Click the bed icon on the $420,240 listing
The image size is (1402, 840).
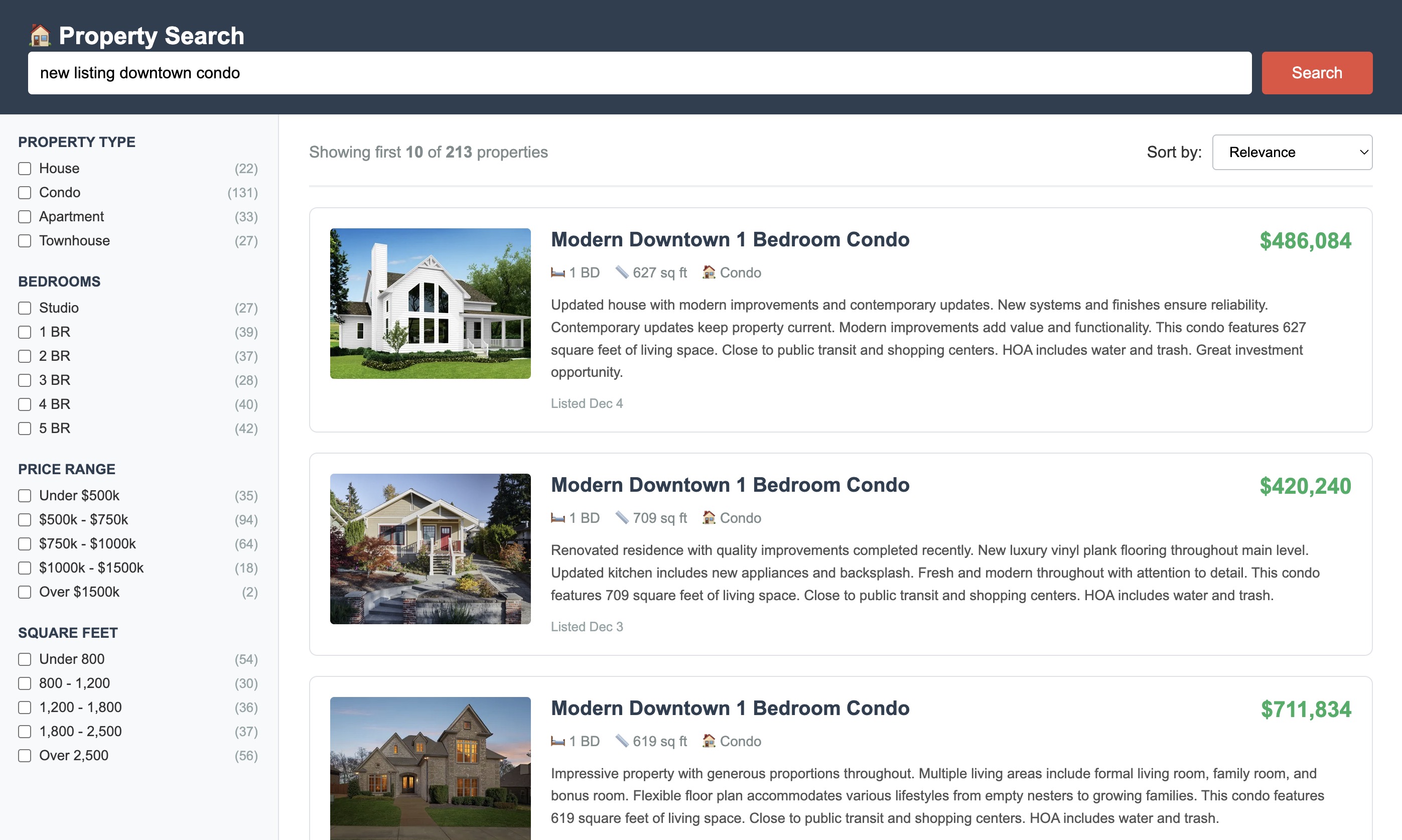(557, 517)
